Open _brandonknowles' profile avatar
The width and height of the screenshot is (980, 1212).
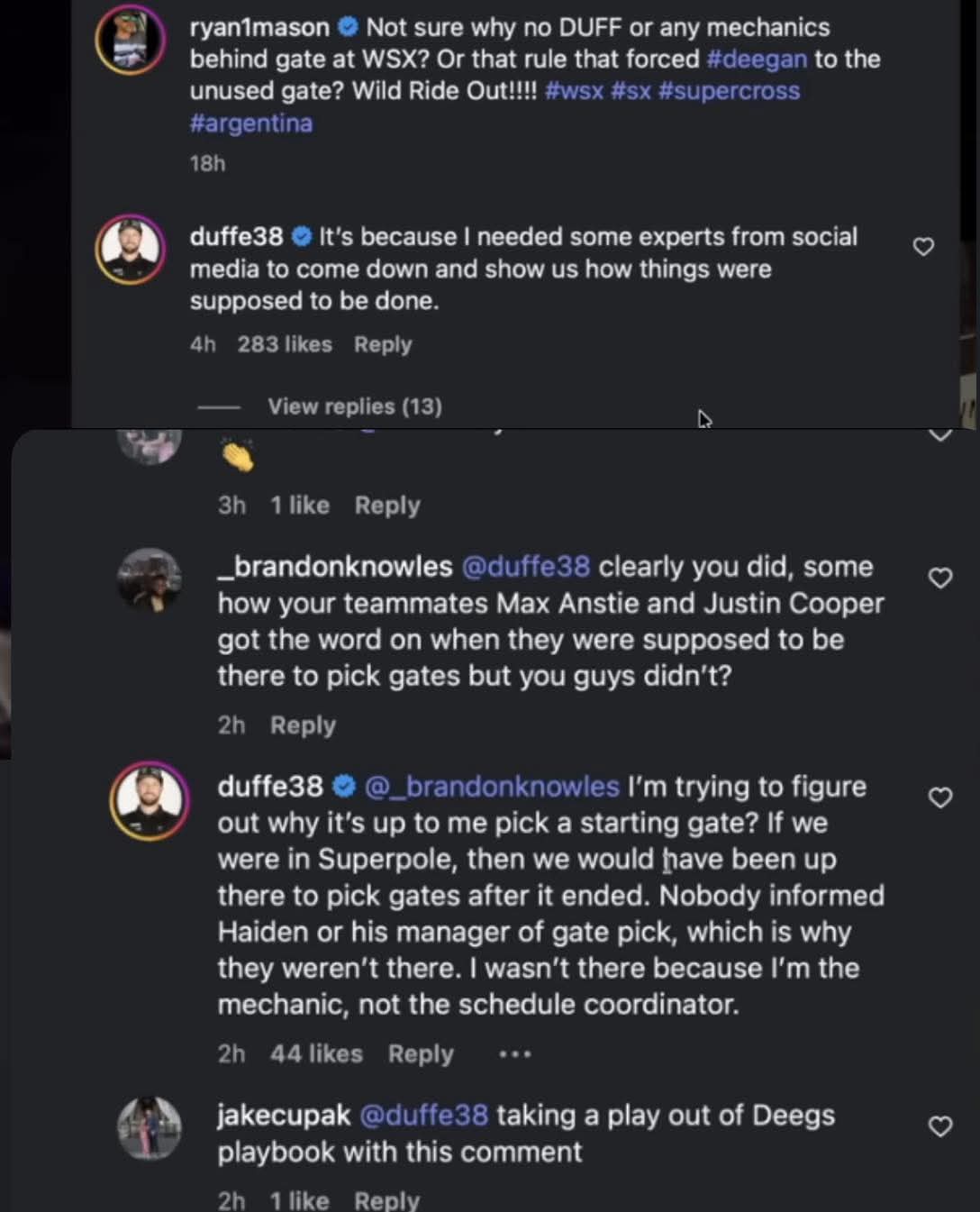point(150,579)
